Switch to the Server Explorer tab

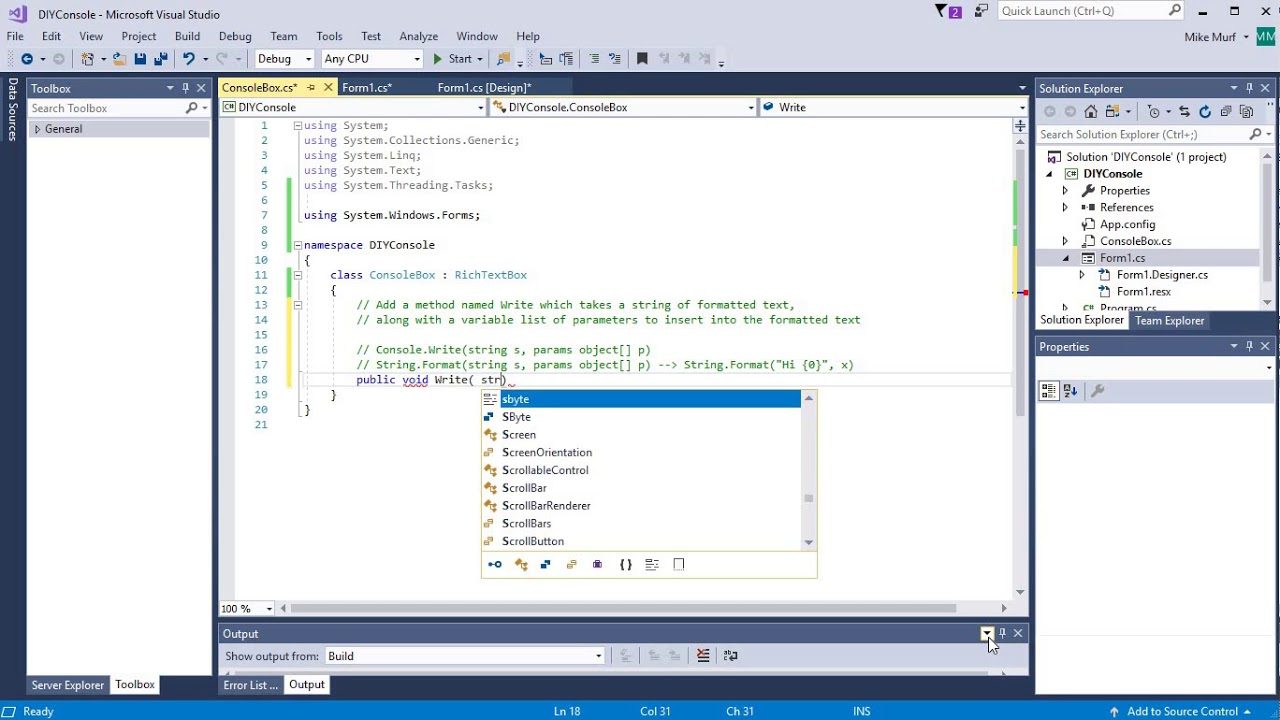[x=68, y=685]
